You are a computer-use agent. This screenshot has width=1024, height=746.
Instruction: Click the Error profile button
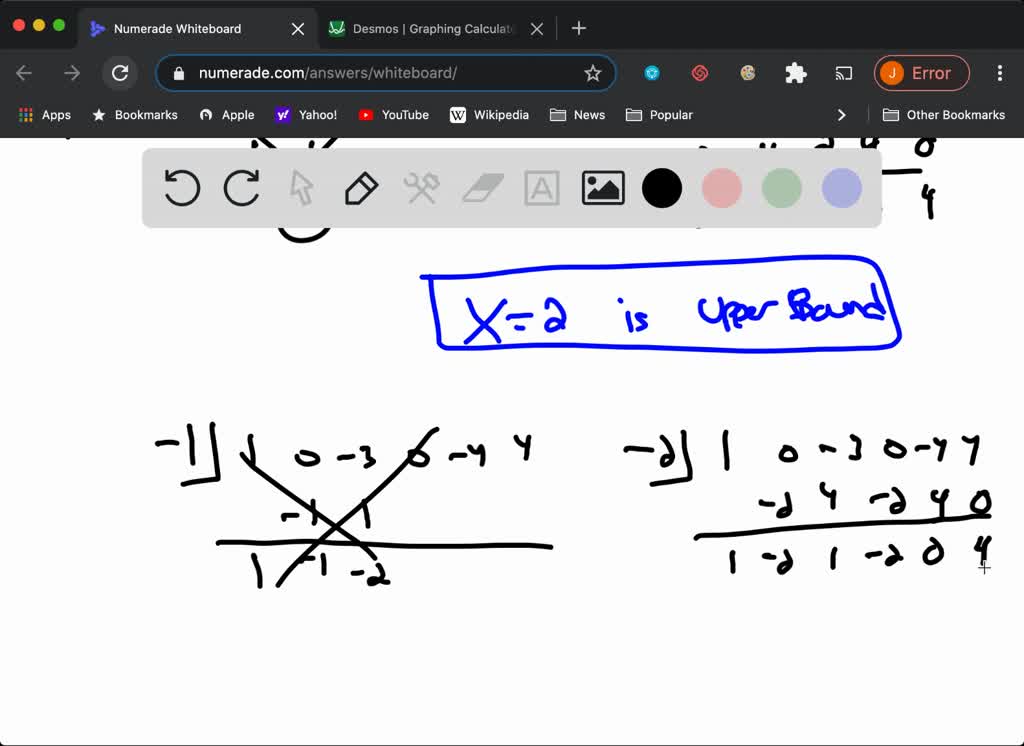[921, 73]
